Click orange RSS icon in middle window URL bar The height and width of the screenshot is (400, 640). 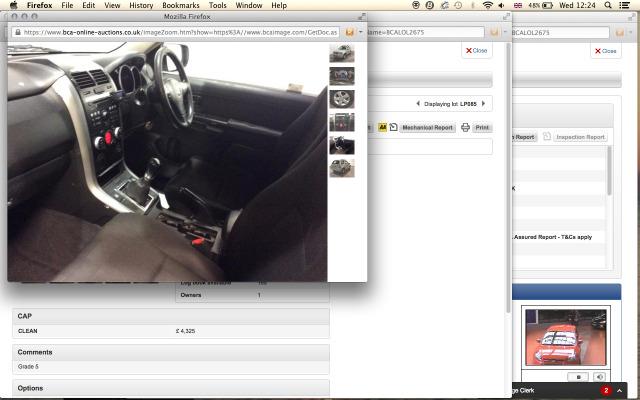(494, 32)
